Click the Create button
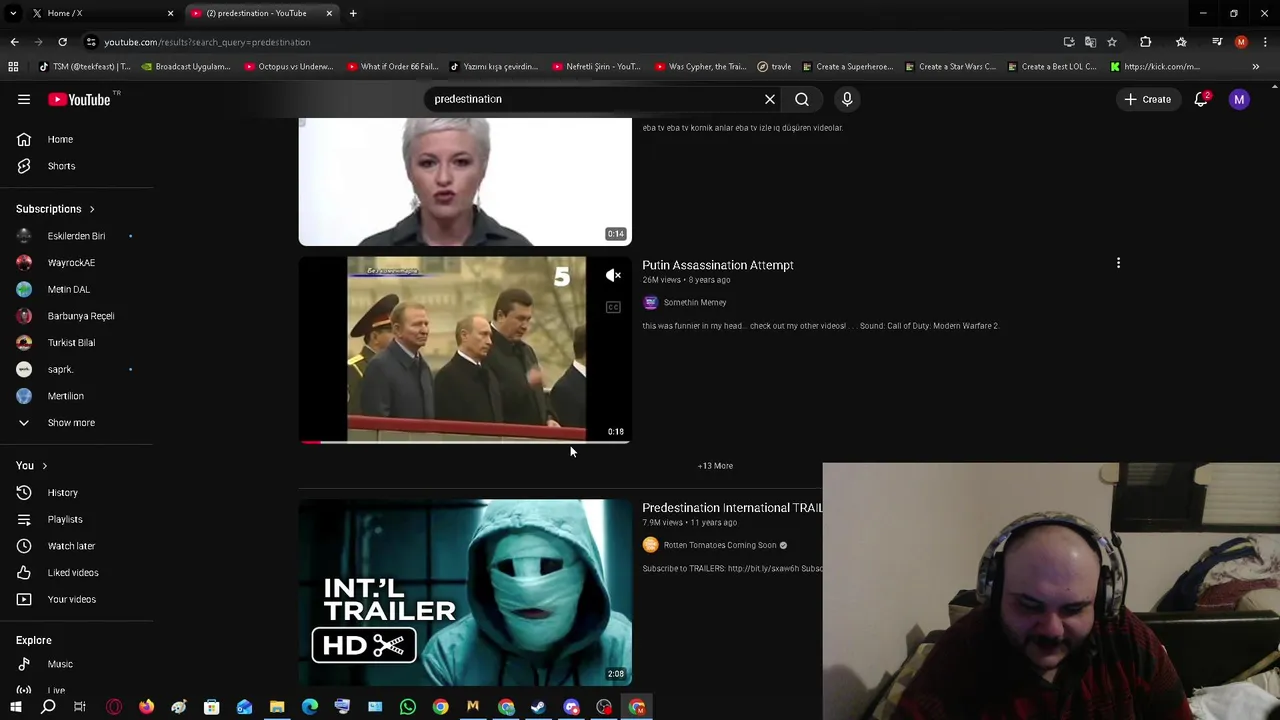The image size is (1280, 720). [1148, 99]
